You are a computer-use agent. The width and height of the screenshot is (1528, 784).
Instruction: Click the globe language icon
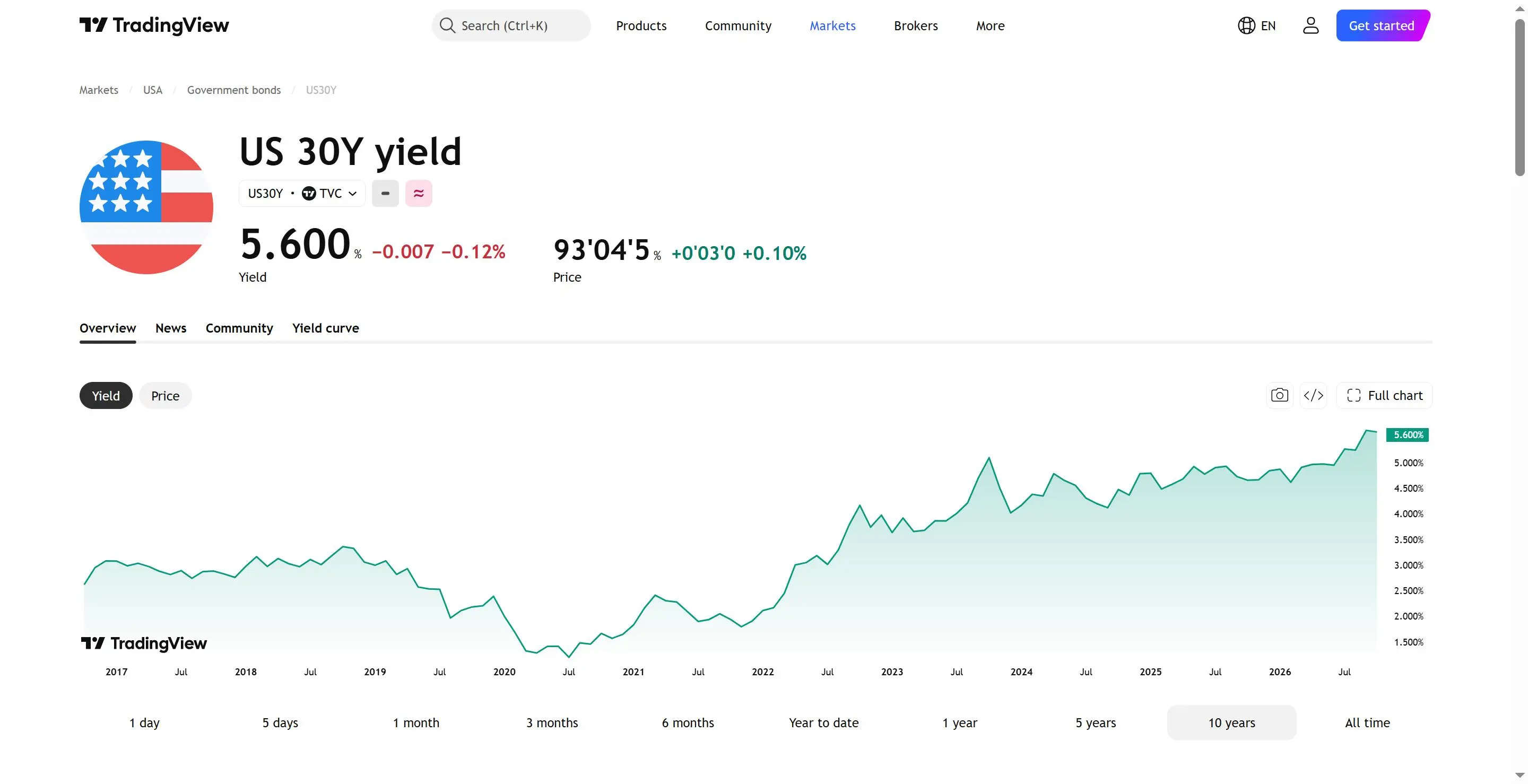[x=1246, y=25]
